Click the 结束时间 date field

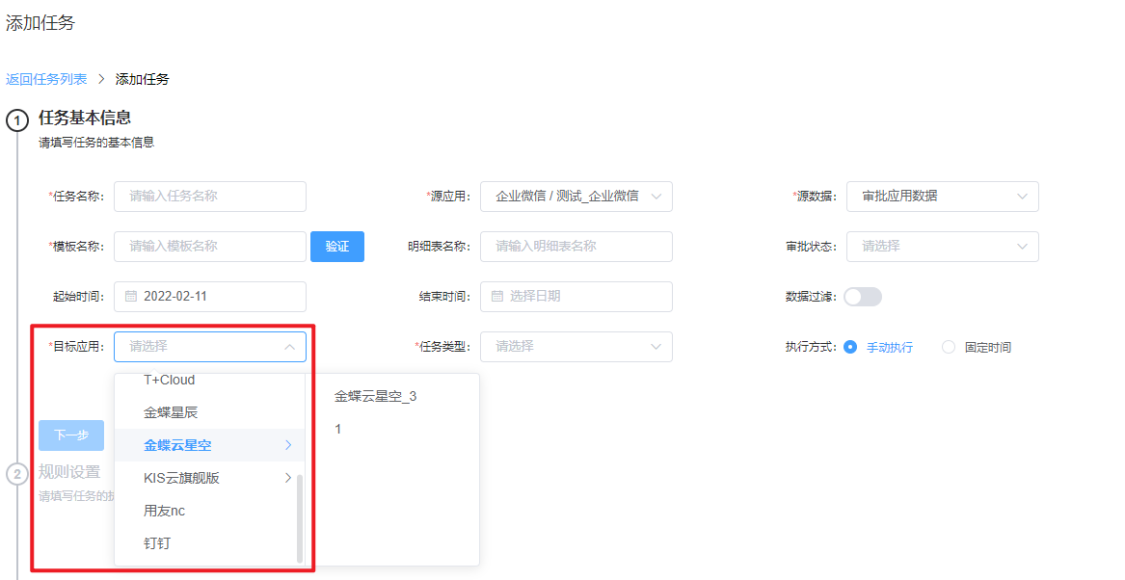click(576, 296)
